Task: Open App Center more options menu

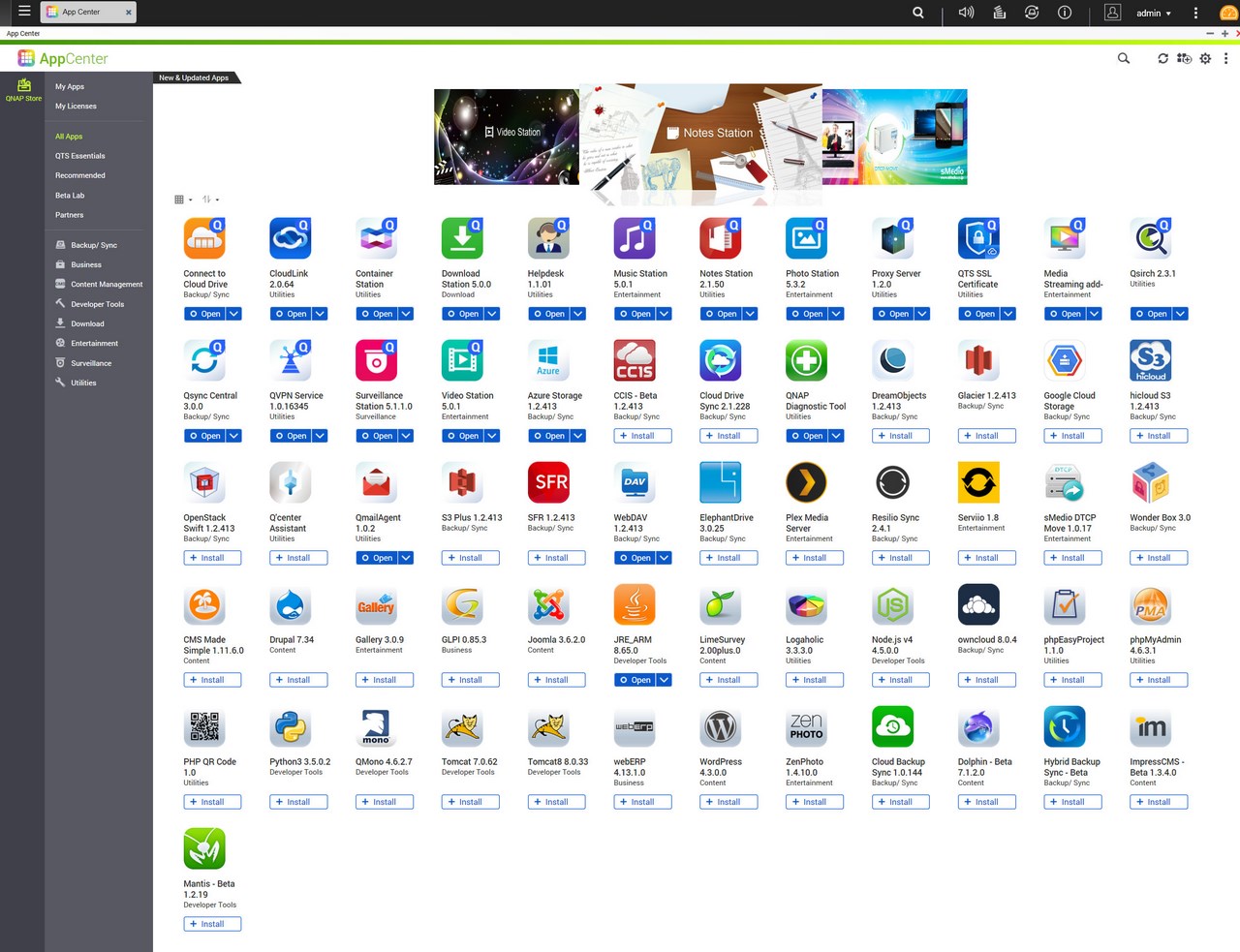Action: click(1226, 58)
